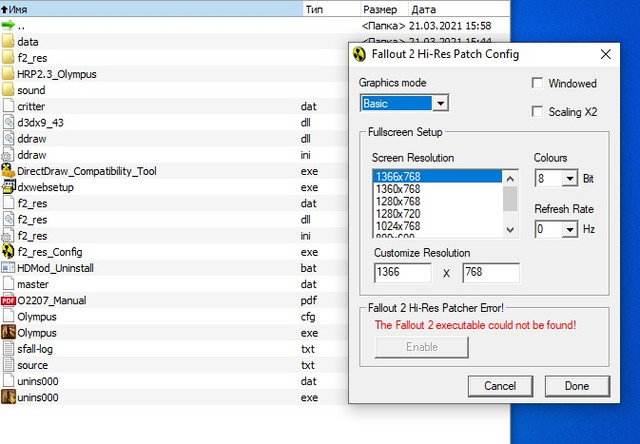This screenshot has width=640, height=444.
Task: Click the HRP2.3_Olympus folder icon
Action: click(8, 74)
